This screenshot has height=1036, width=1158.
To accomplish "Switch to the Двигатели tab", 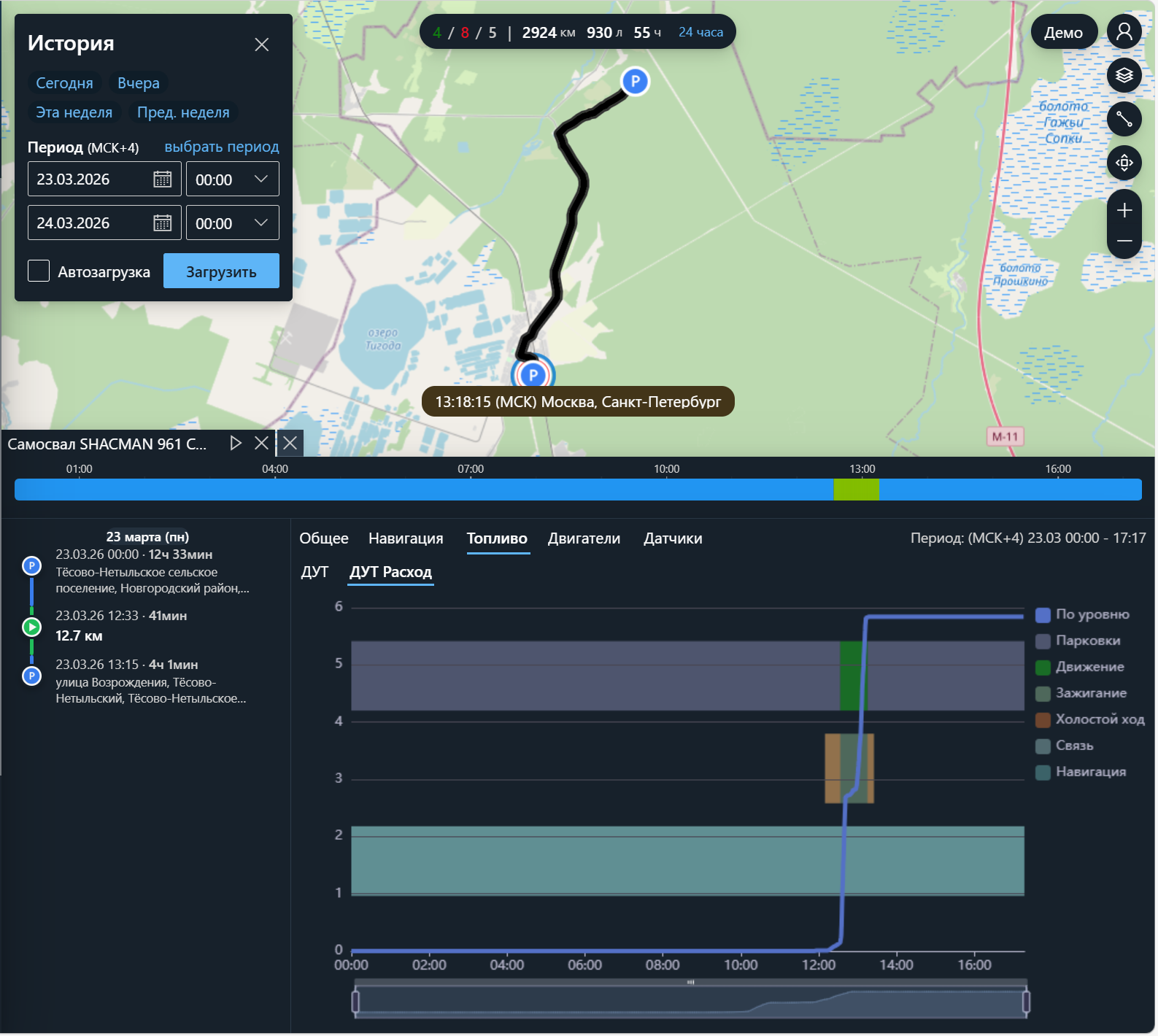I will point(584,538).
